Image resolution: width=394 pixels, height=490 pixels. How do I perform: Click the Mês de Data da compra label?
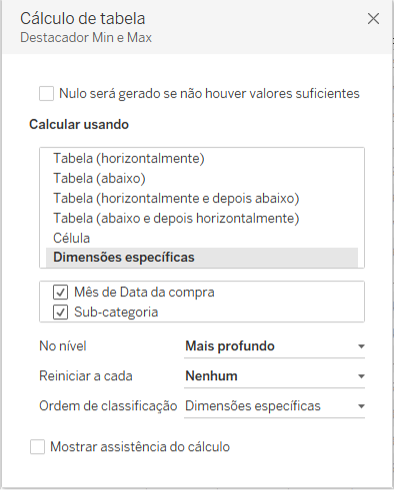coord(144,292)
